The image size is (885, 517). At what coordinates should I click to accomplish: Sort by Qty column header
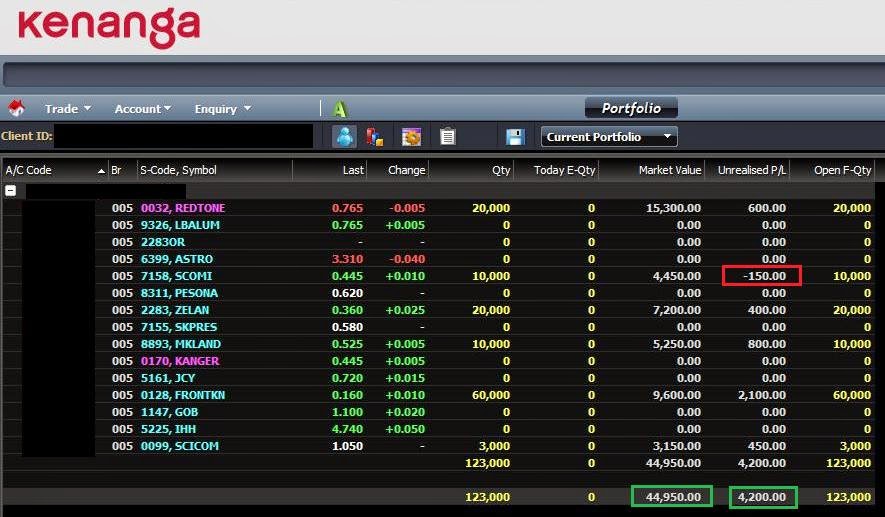tap(471, 170)
